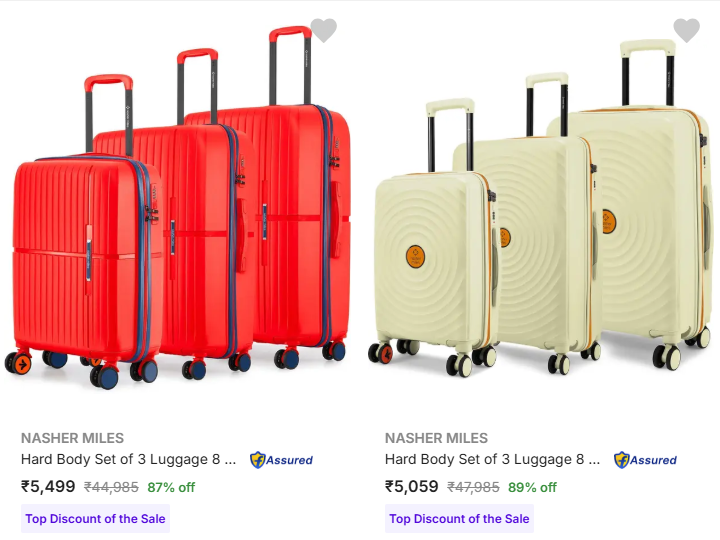This screenshot has width=720, height=540.
Task: Open the red suitcase set product image
Action: [178, 208]
